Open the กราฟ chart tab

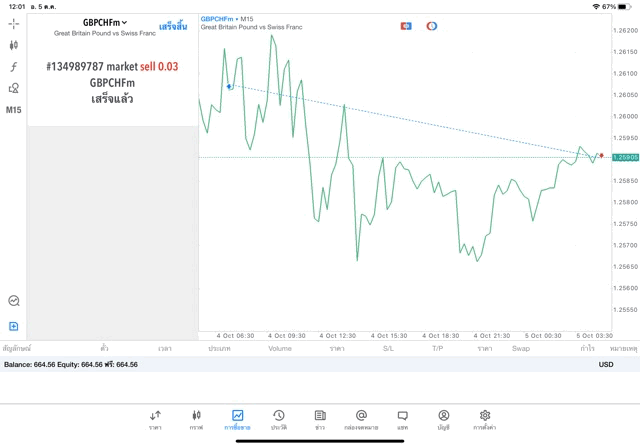click(196, 420)
